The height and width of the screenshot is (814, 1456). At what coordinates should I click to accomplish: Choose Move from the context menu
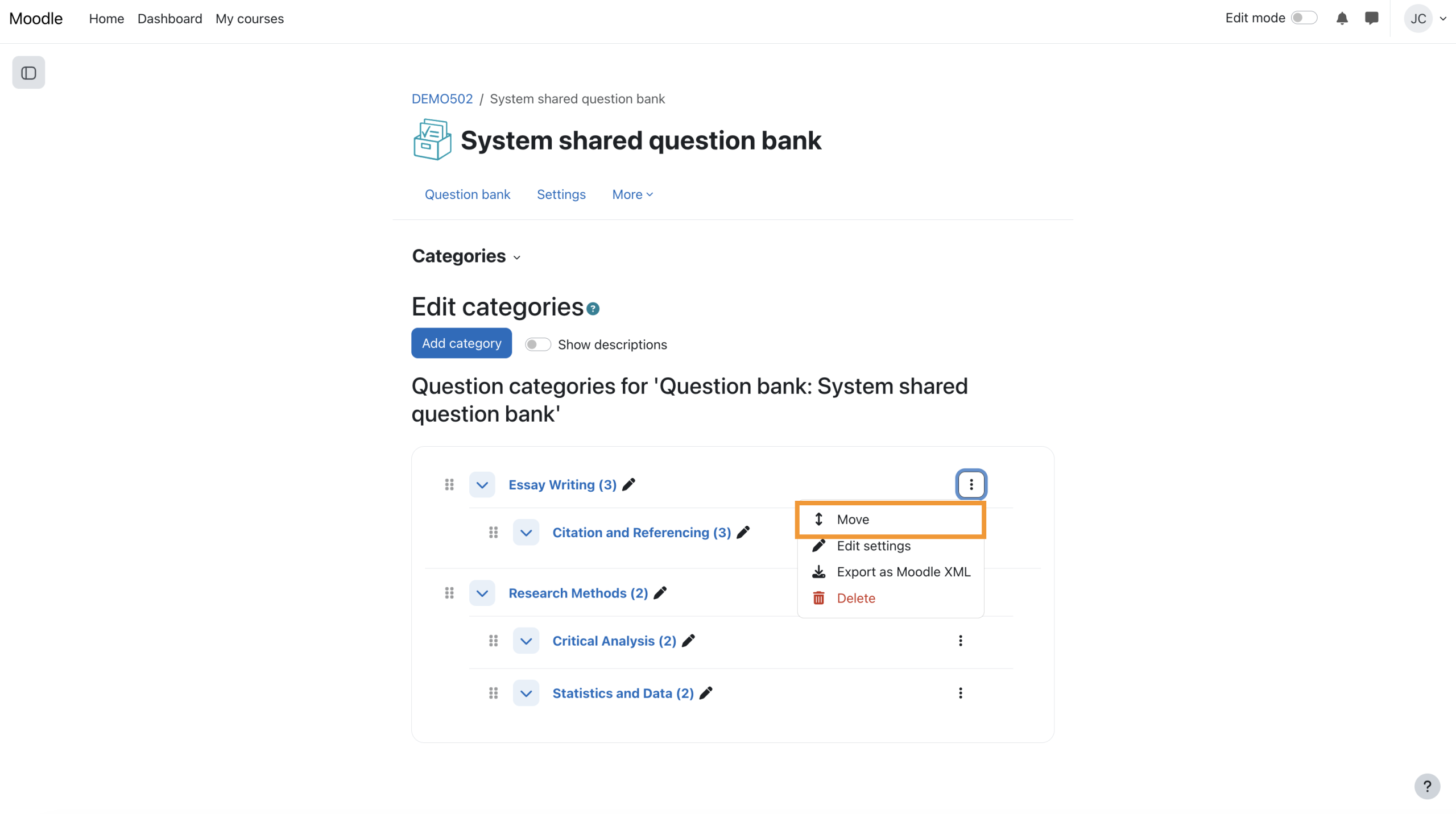pyautogui.click(x=852, y=520)
